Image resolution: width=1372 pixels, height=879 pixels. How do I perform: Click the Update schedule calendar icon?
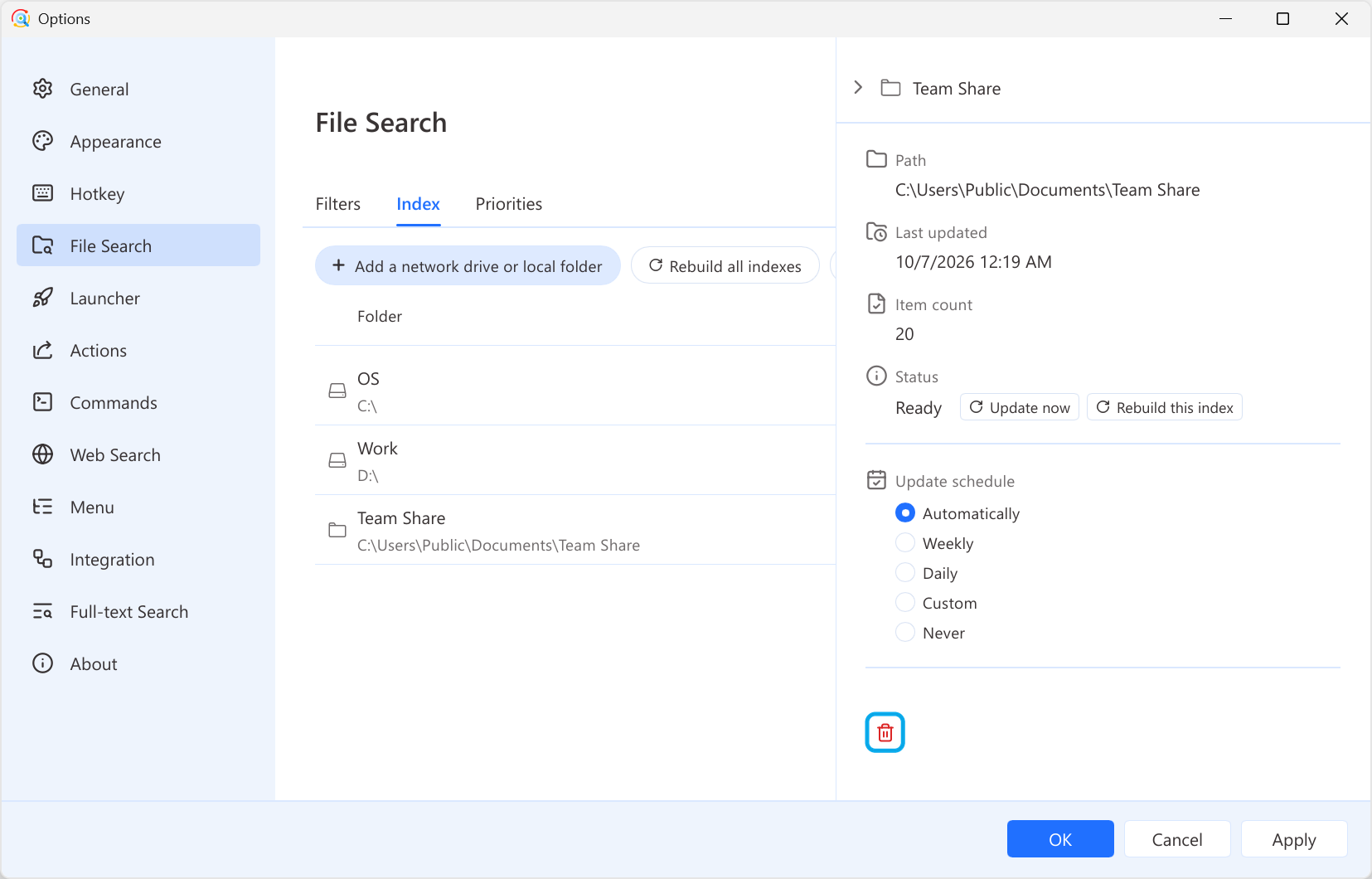(x=876, y=480)
